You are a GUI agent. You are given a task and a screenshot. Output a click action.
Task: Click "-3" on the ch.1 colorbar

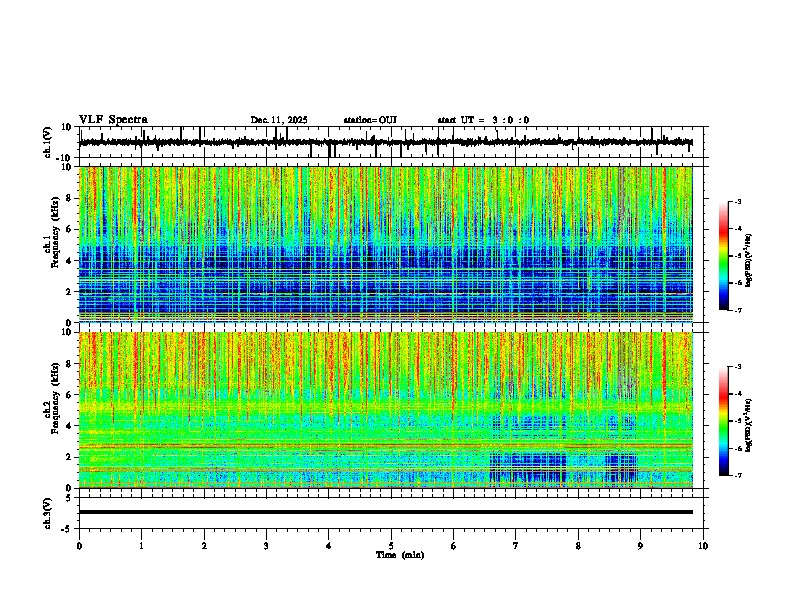pyautogui.click(x=738, y=202)
